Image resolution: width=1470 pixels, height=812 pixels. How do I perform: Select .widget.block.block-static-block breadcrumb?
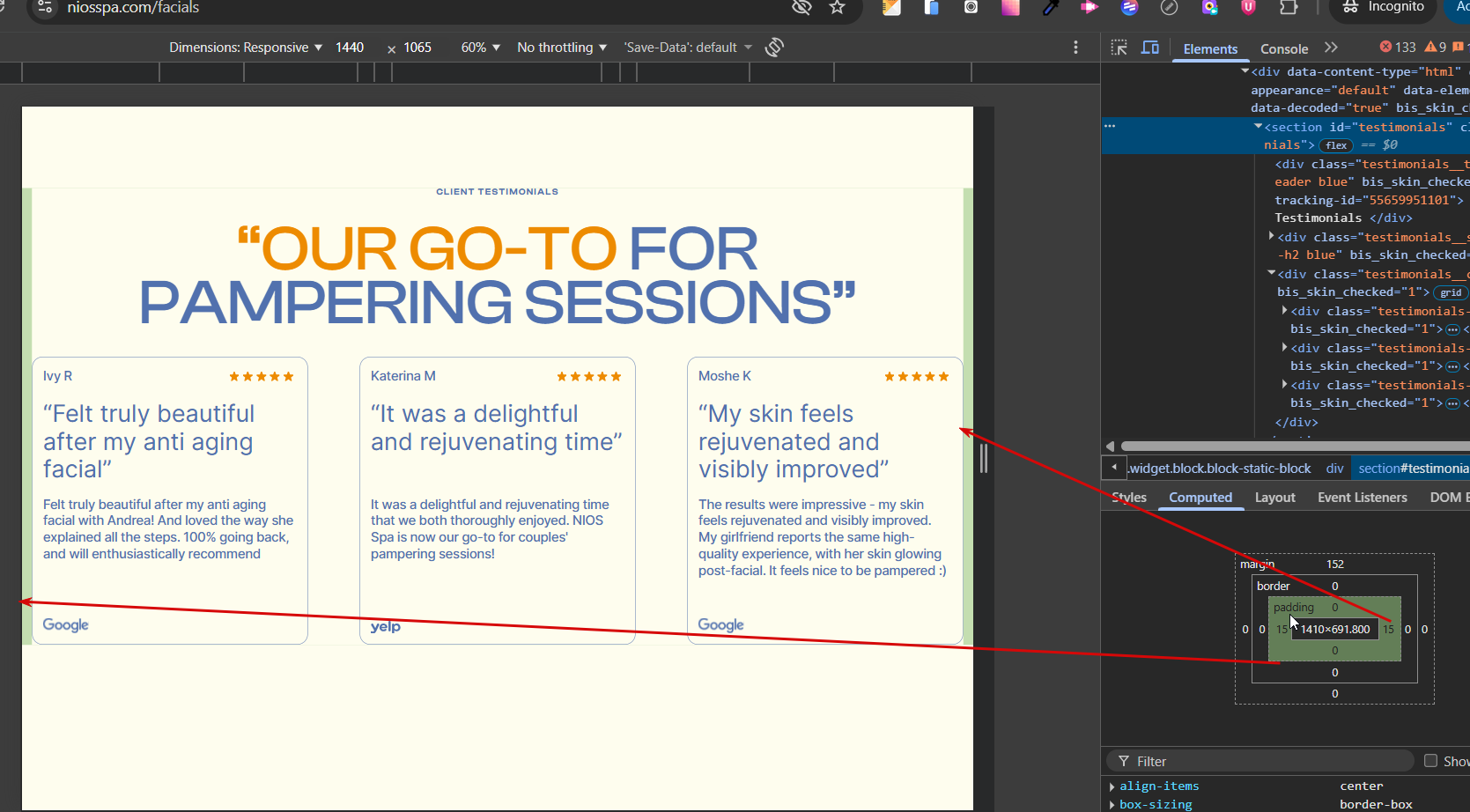click(1220, 469)
